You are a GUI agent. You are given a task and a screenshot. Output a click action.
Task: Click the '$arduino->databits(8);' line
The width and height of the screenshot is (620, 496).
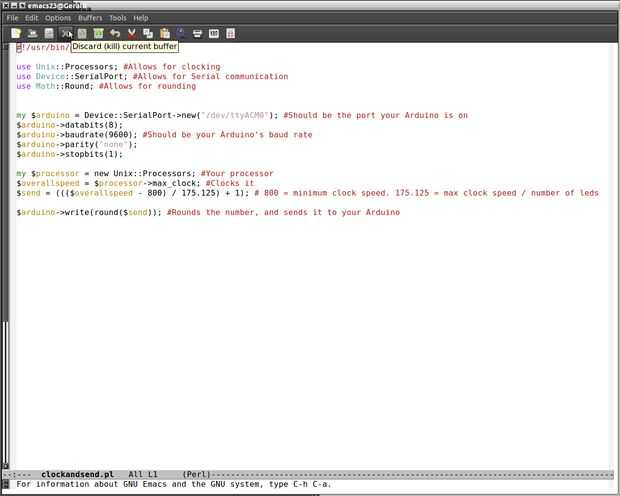tap(70, 125)
